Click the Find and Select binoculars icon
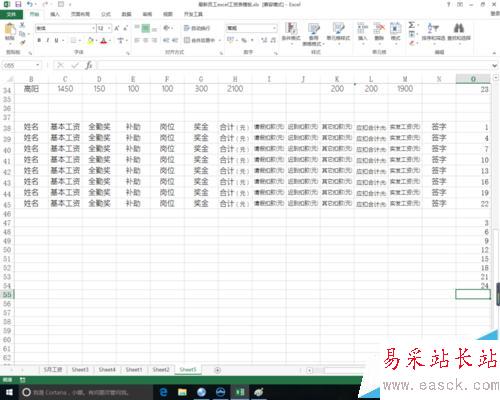The image size is (500, 400). (x=459, y=28)
